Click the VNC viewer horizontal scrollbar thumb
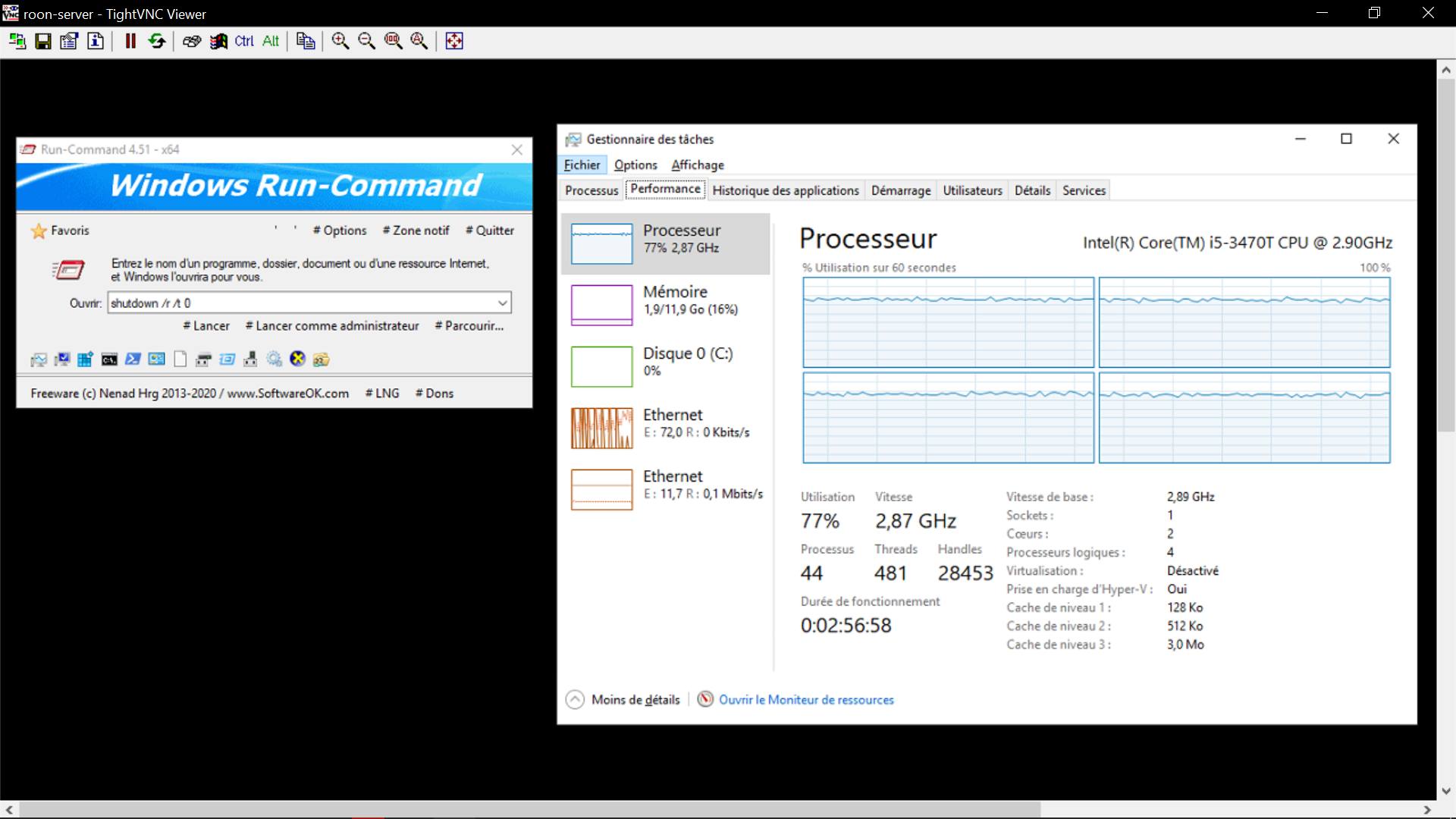The height and width of the screenshot is (819, 1456). coord(530,810)
